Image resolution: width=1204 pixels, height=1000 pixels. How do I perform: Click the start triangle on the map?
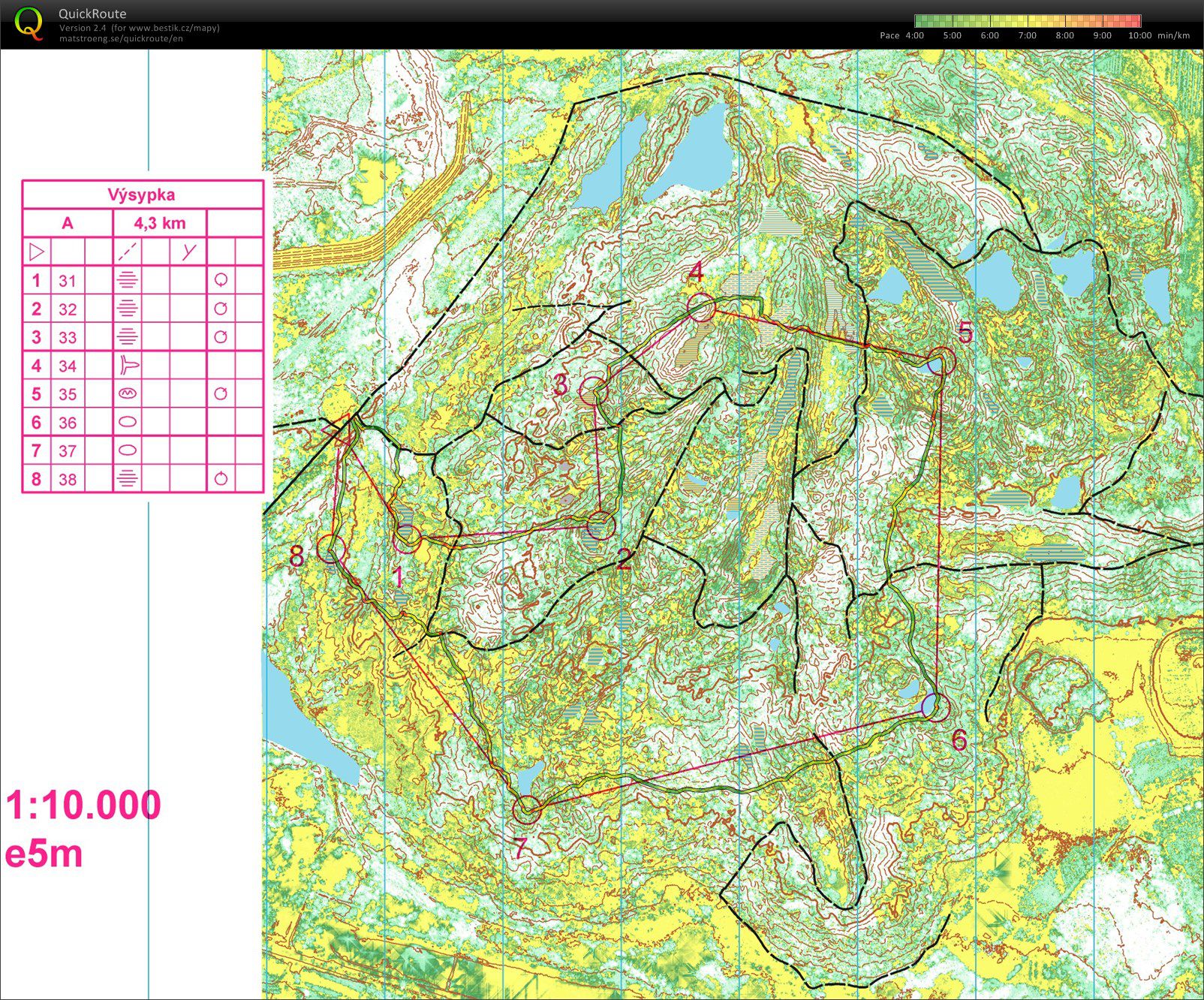(340, 429)
